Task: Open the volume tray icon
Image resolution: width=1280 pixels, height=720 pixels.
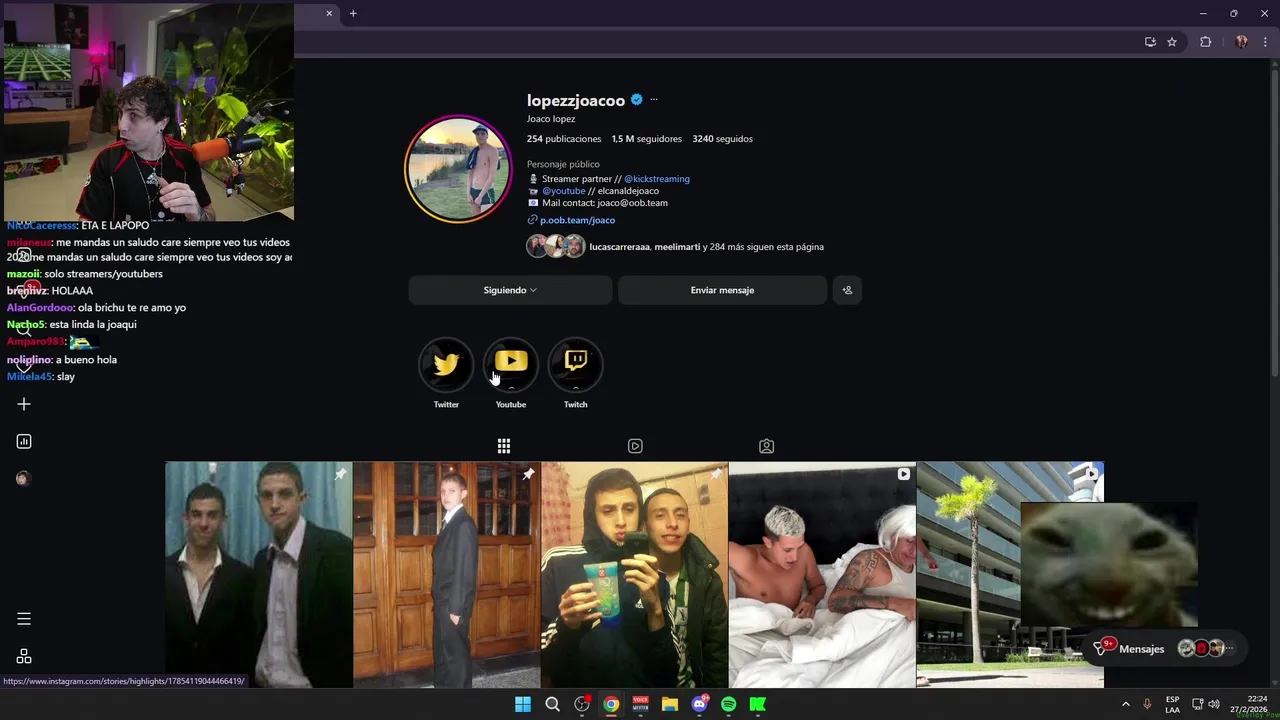Action: (x=1214, y=704)
